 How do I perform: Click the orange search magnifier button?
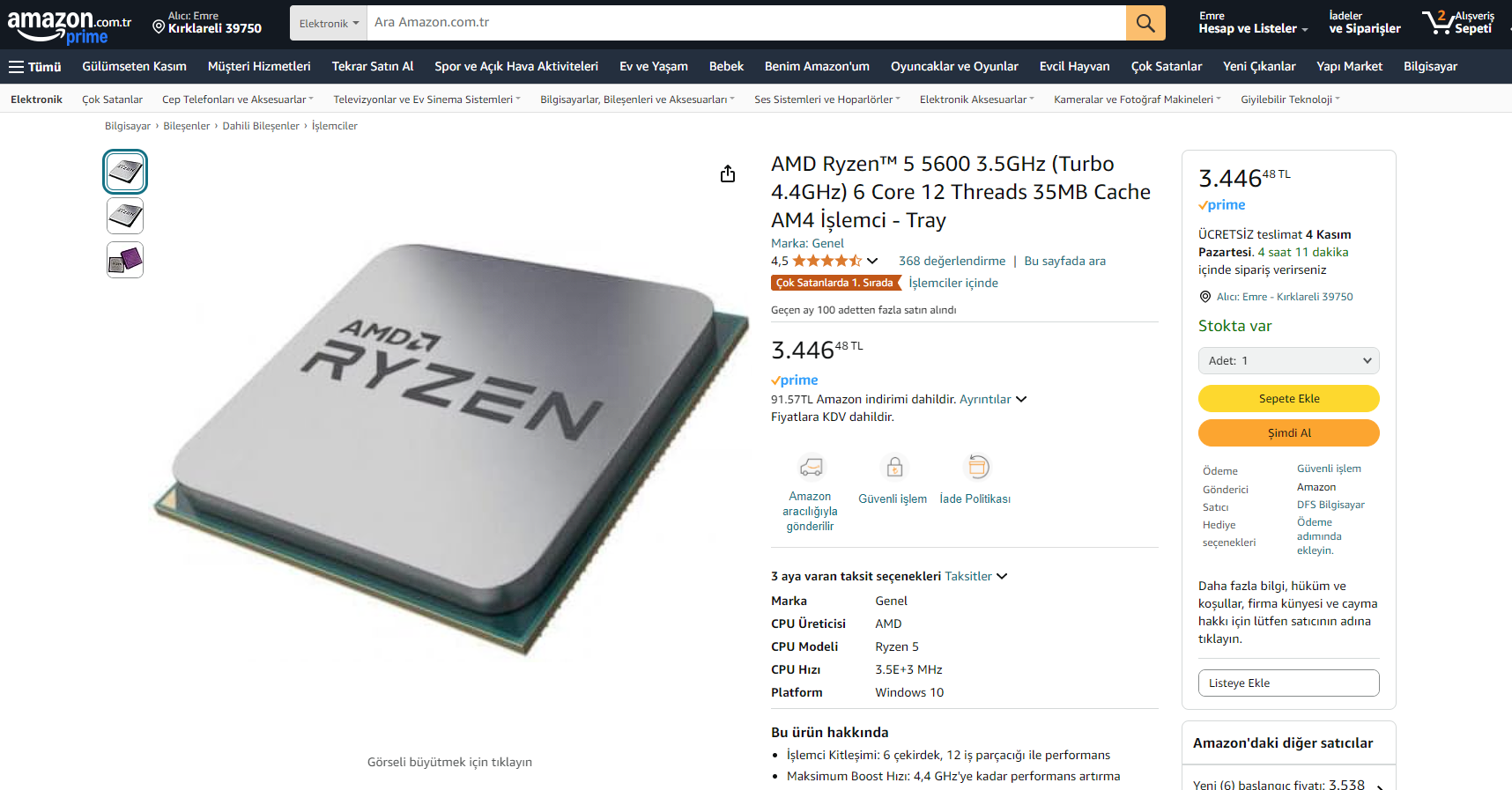(1145, 23)
